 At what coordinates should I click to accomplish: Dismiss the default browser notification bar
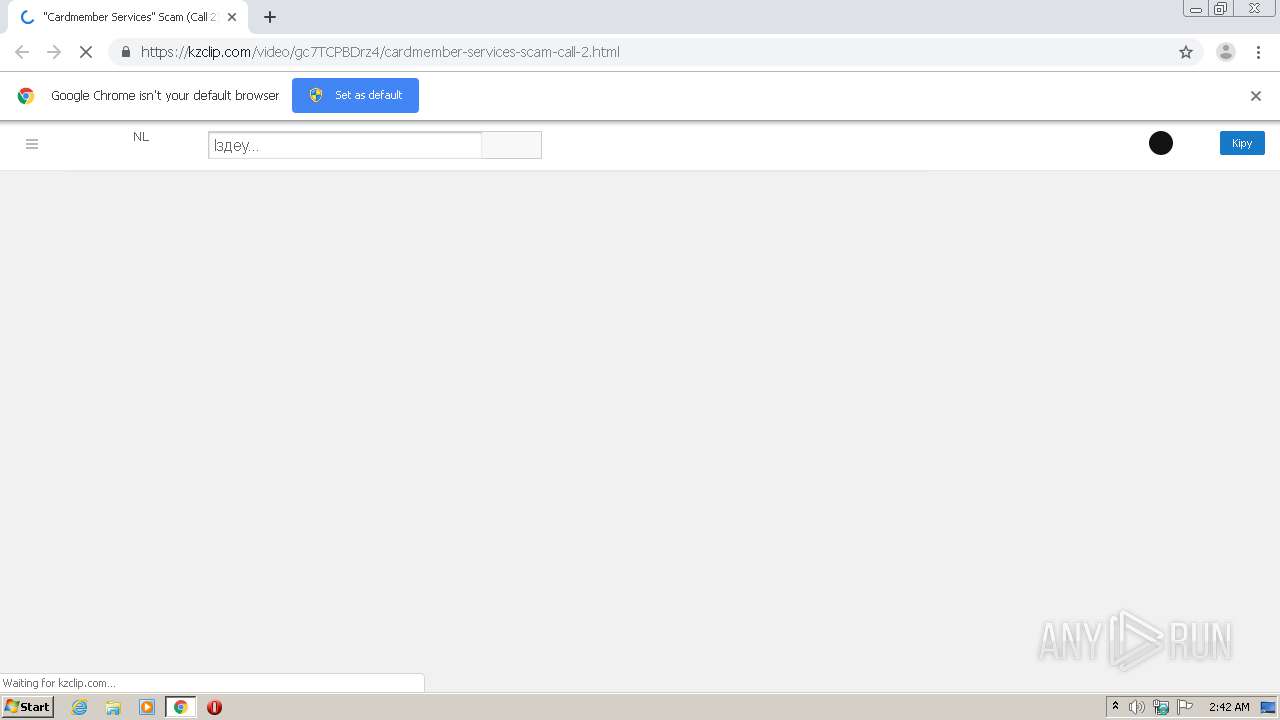pyautogui.click(x=1256, y=96)
